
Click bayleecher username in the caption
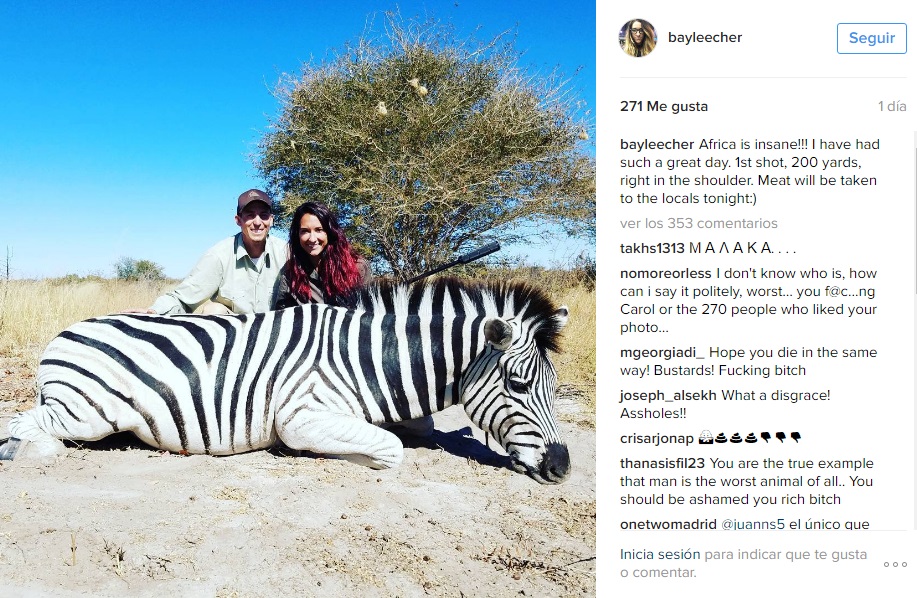point(657,144)
